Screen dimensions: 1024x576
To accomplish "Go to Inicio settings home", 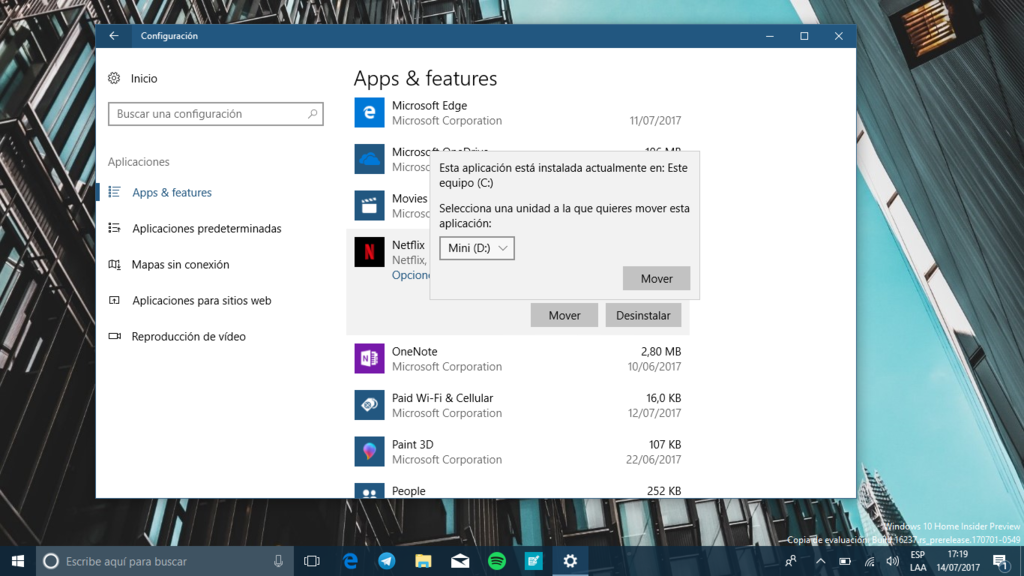I will pos(144,78).
